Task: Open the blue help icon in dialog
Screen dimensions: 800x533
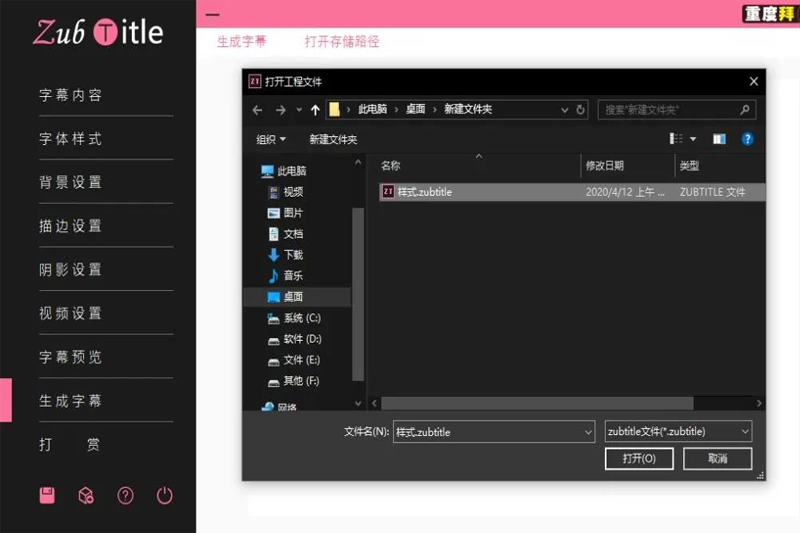Action: pyautogui.click(x=747, y=139)
